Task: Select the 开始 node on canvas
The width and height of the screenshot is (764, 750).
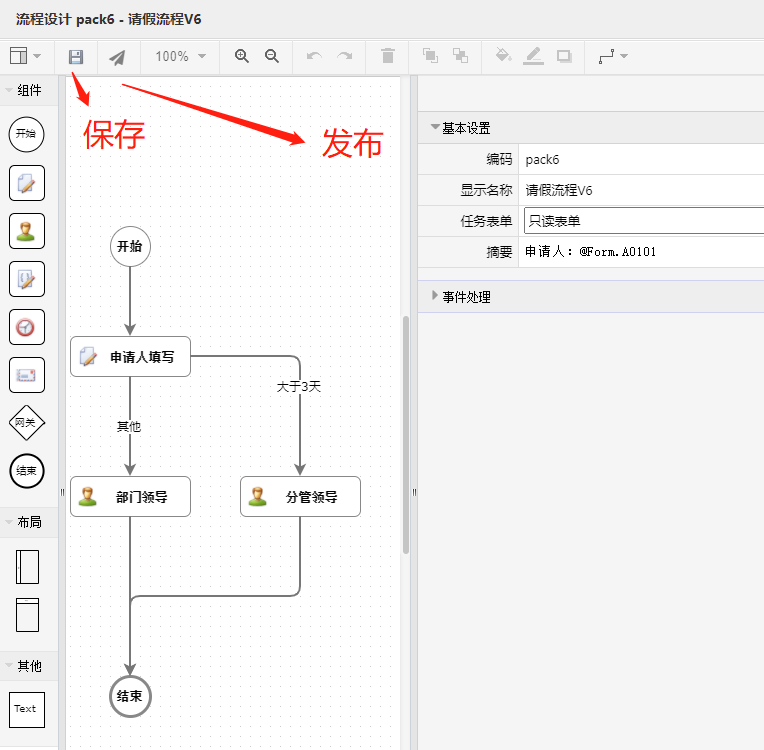Action: tap(130, 246)
